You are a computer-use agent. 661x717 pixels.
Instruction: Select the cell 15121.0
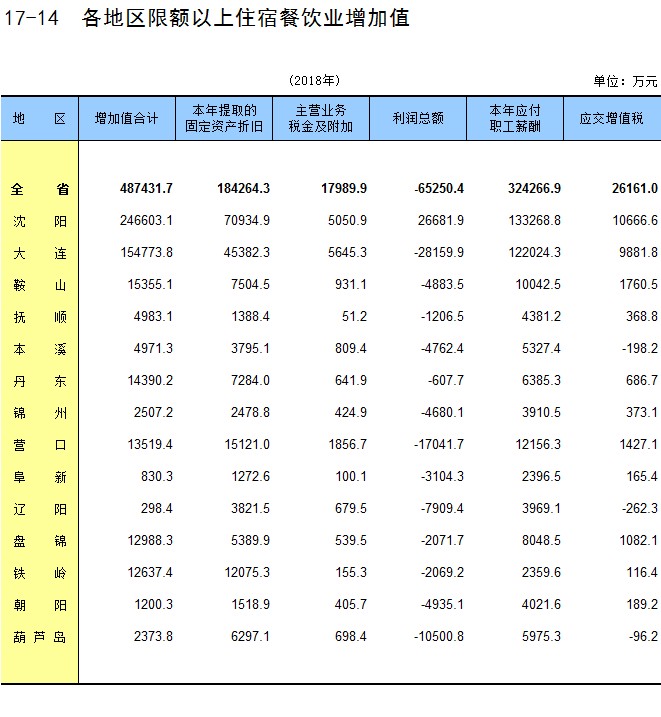click(247, 444)
